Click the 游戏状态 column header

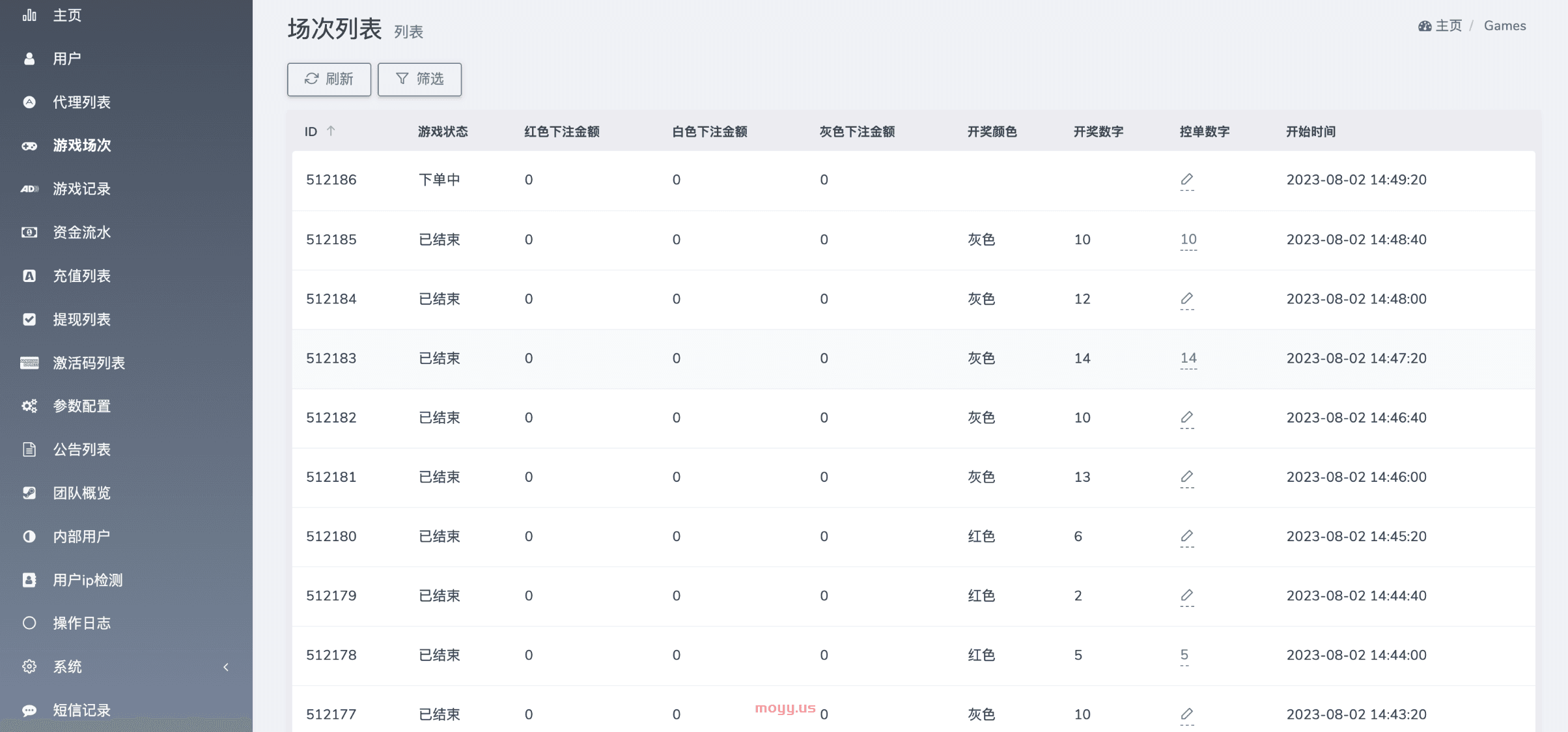coord(443,132)
